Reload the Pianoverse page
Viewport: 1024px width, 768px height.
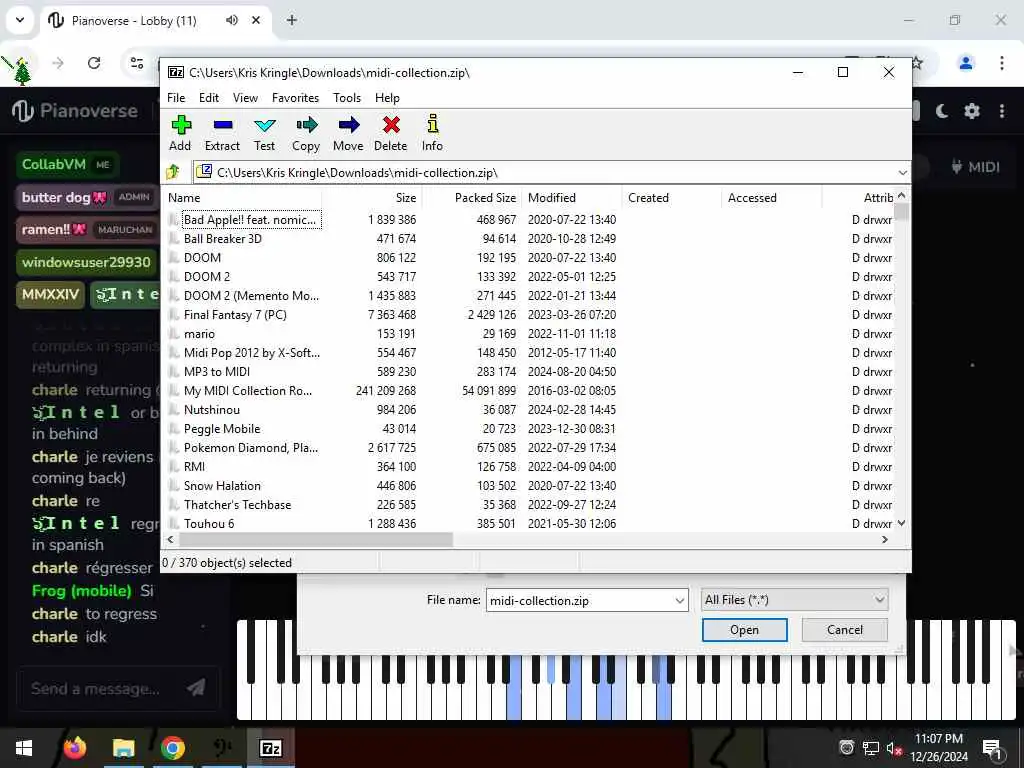pos(94,63)
